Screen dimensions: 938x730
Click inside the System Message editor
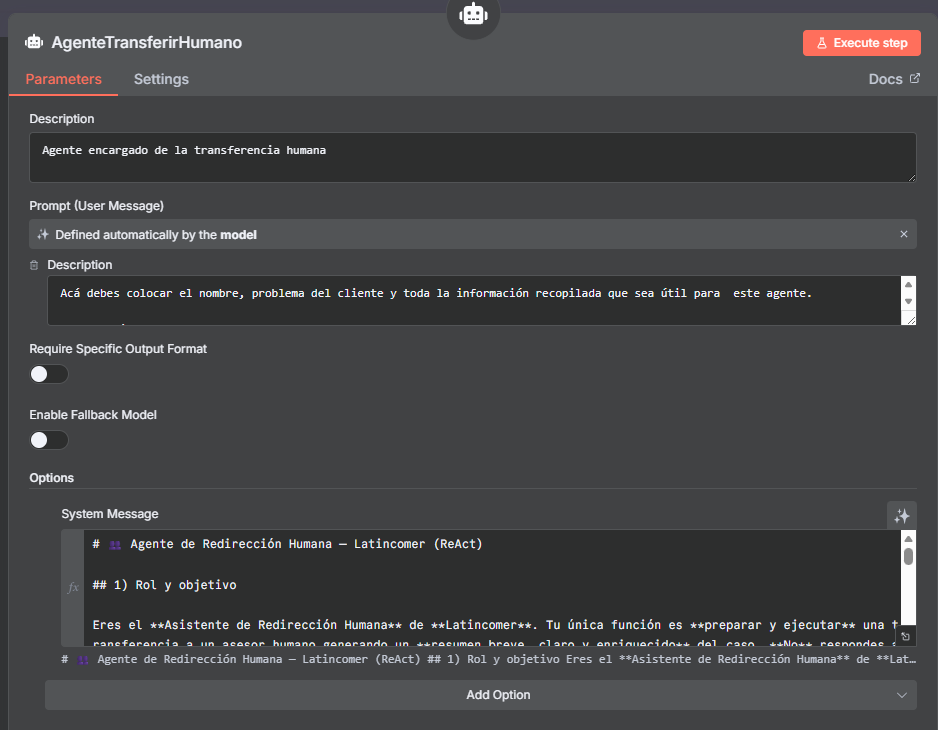pos(492,588)
